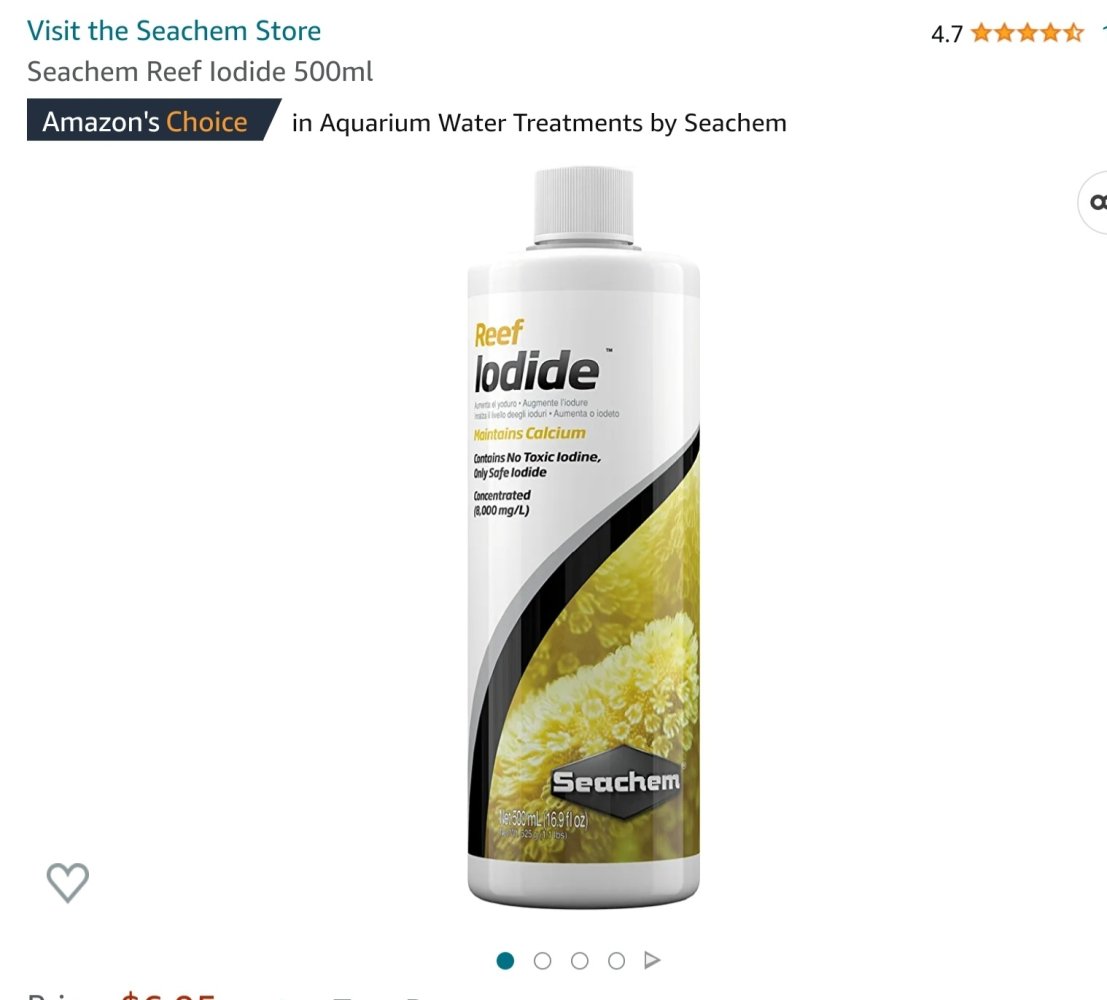Image resolution: width=1107 pixels, height=1000 pixels.
Task: Select the fourth image carousel dot
Action: tap(616, 960)
